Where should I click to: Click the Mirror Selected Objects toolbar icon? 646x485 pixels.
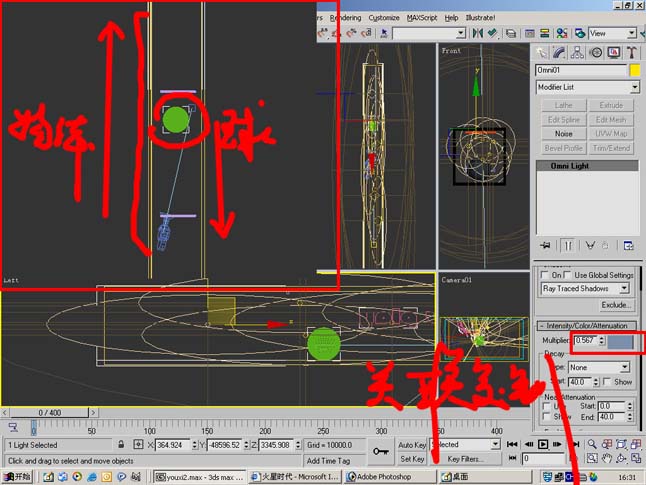pyautogui.click(x=477, y=33)
